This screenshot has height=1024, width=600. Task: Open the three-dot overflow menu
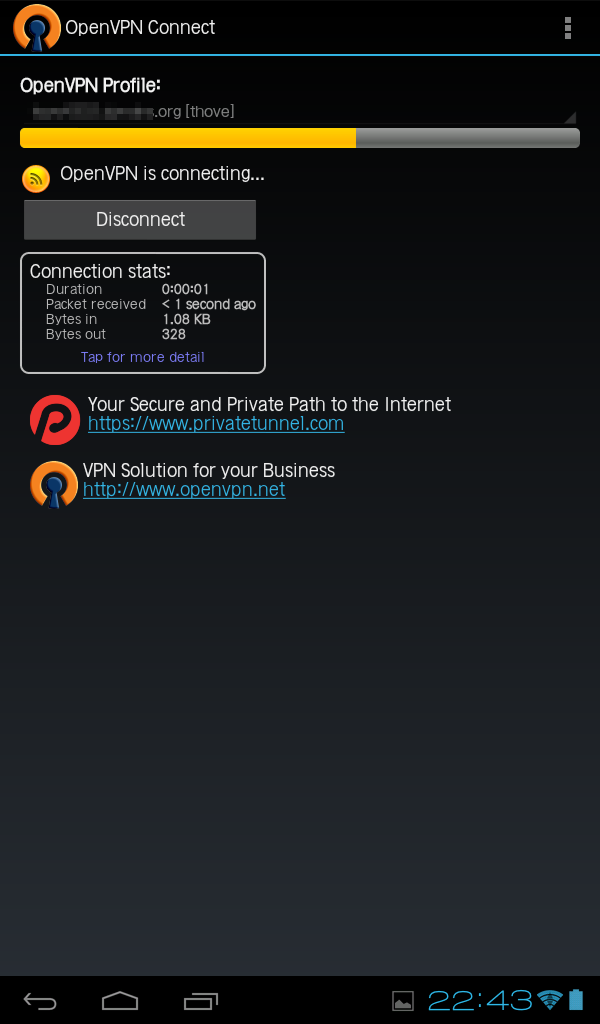(567, 27)
